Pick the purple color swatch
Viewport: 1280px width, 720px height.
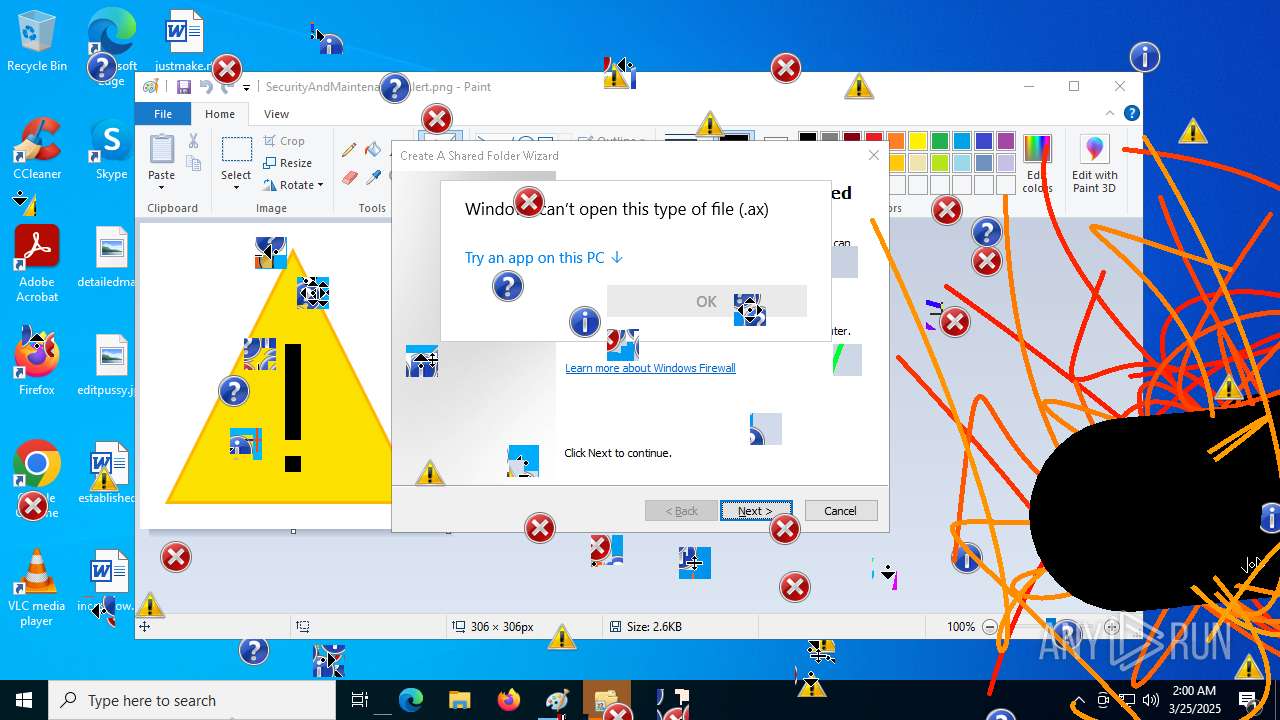[x=1005, y=141]
